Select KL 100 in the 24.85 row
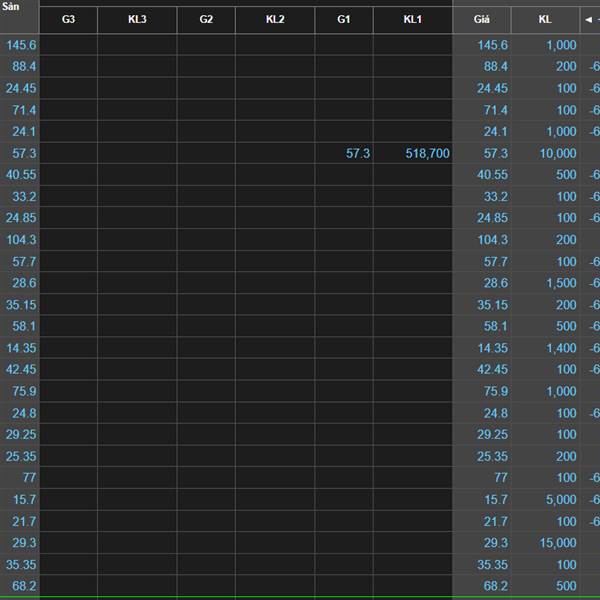 pyautogui.click(x=567, y=218)
